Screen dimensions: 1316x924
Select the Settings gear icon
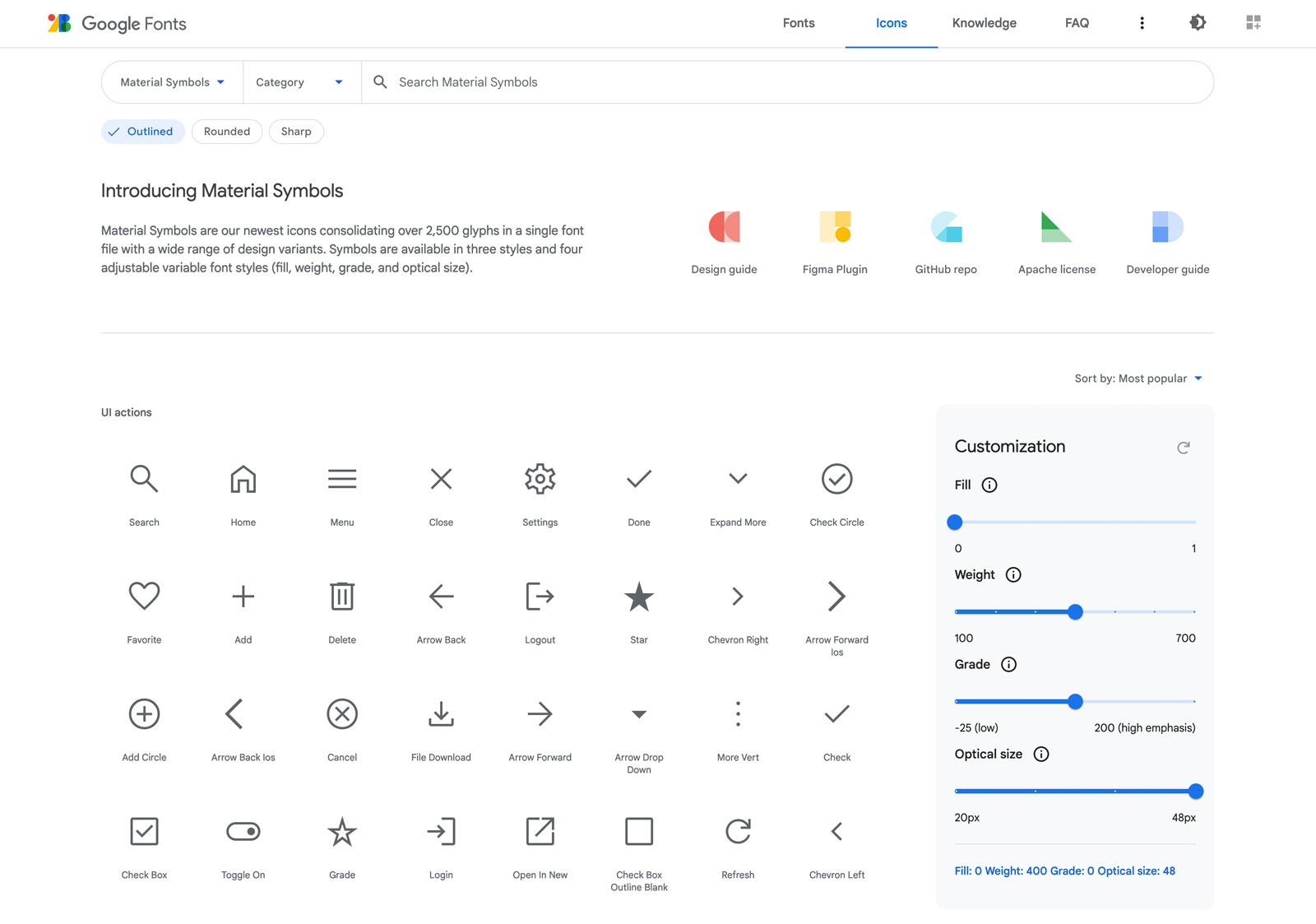click(540, 479)
